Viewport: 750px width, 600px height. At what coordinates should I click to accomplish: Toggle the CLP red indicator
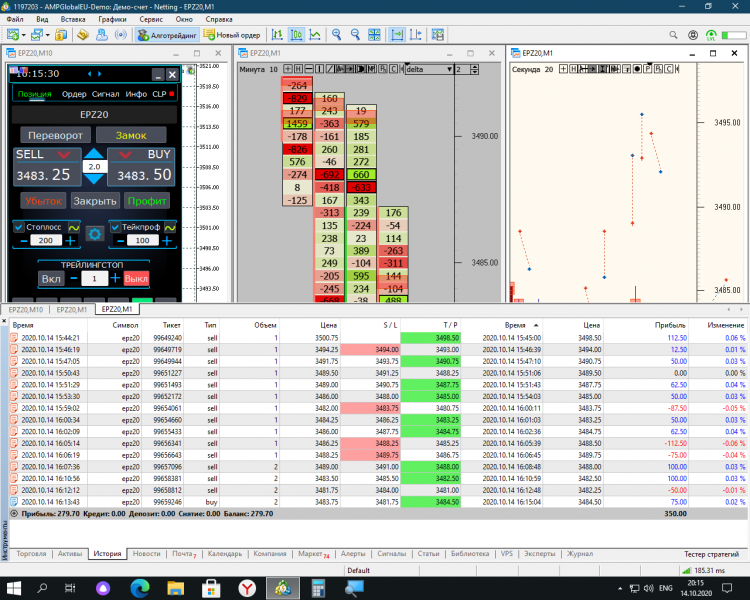click(x=172, y=94)
